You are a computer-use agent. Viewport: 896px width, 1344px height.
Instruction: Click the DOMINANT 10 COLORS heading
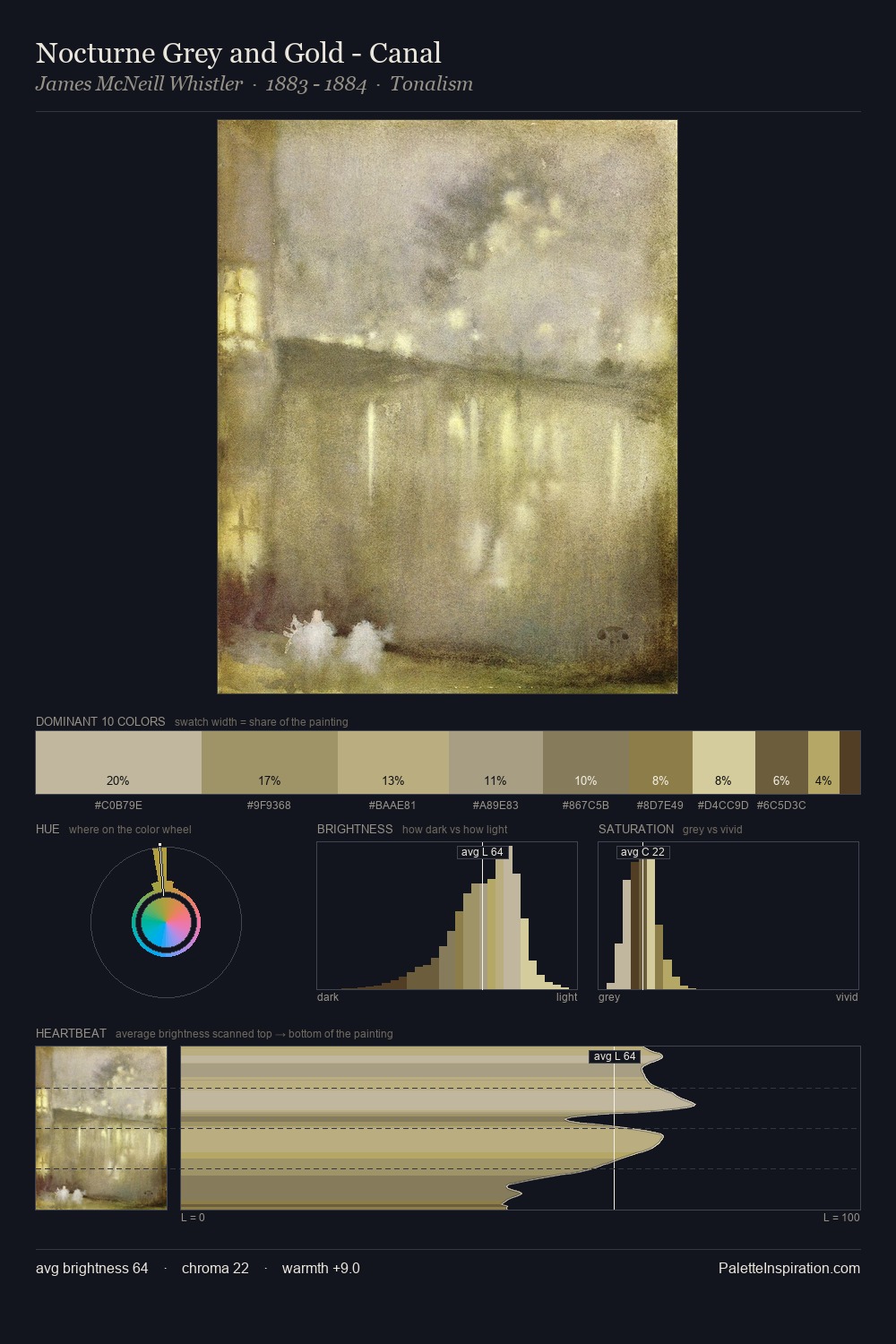[x=100, y=721]
